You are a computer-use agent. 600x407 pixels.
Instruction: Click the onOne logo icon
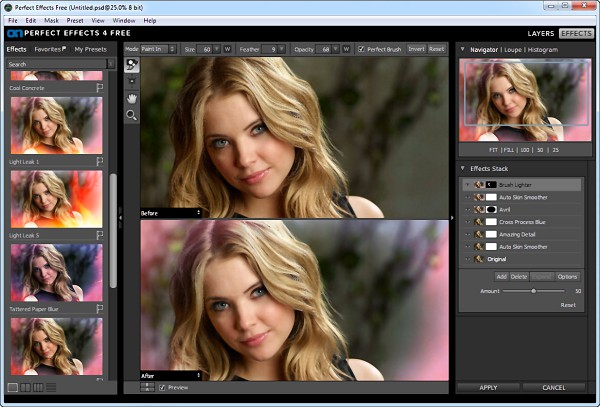[x=15, y=33]
